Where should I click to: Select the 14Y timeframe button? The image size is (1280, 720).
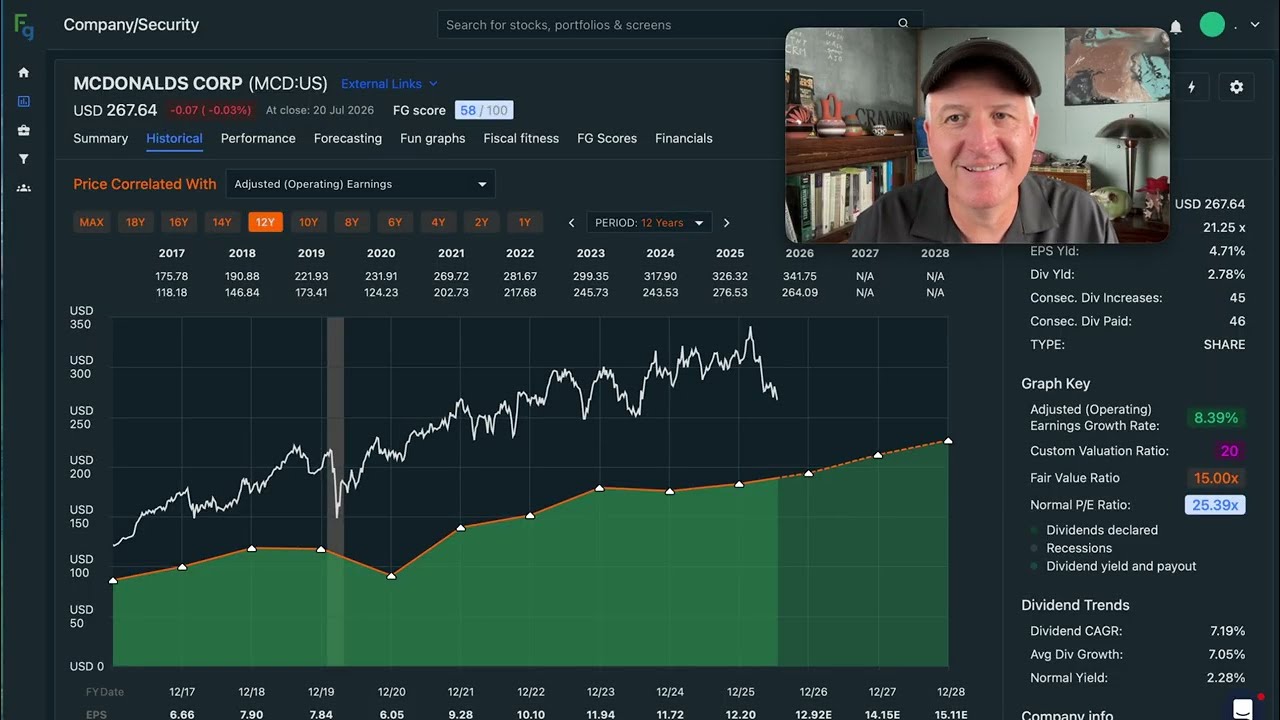(222, 222)
